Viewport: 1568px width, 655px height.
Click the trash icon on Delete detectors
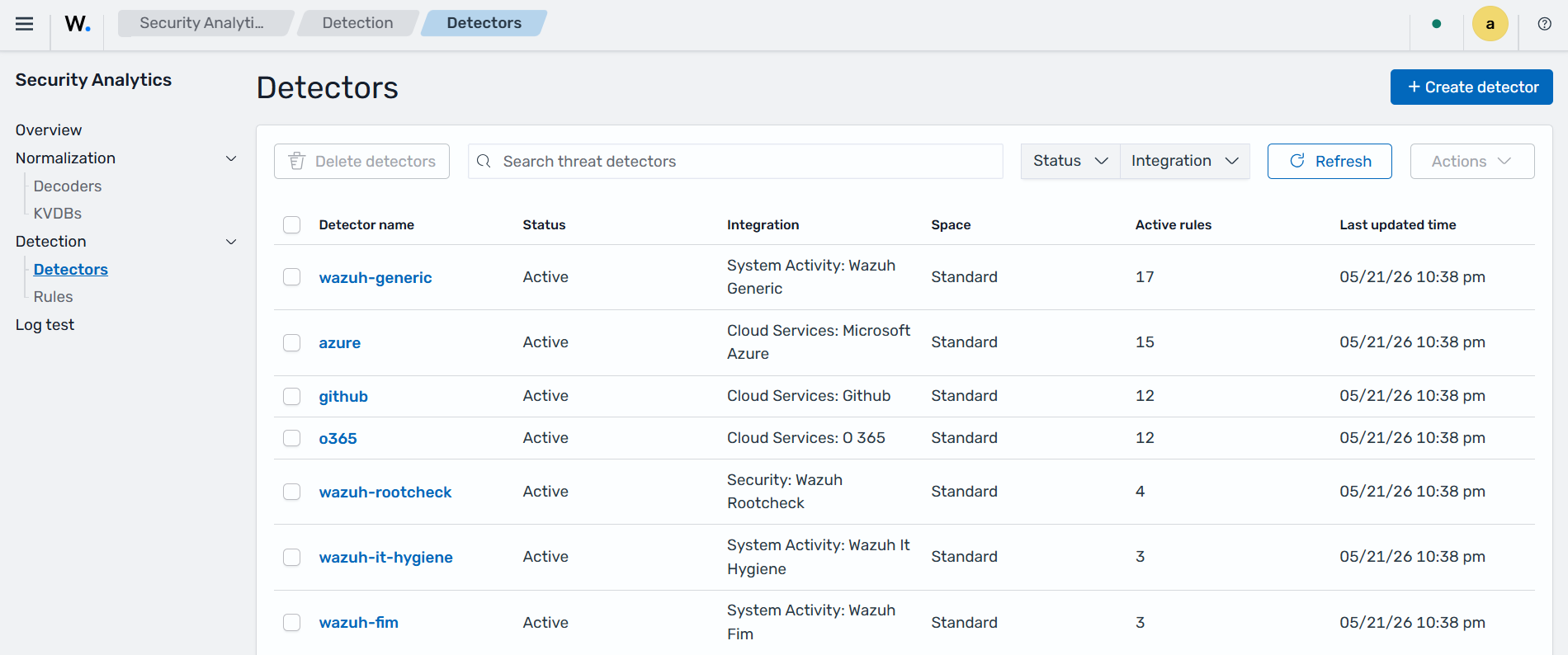click(297, 161)
